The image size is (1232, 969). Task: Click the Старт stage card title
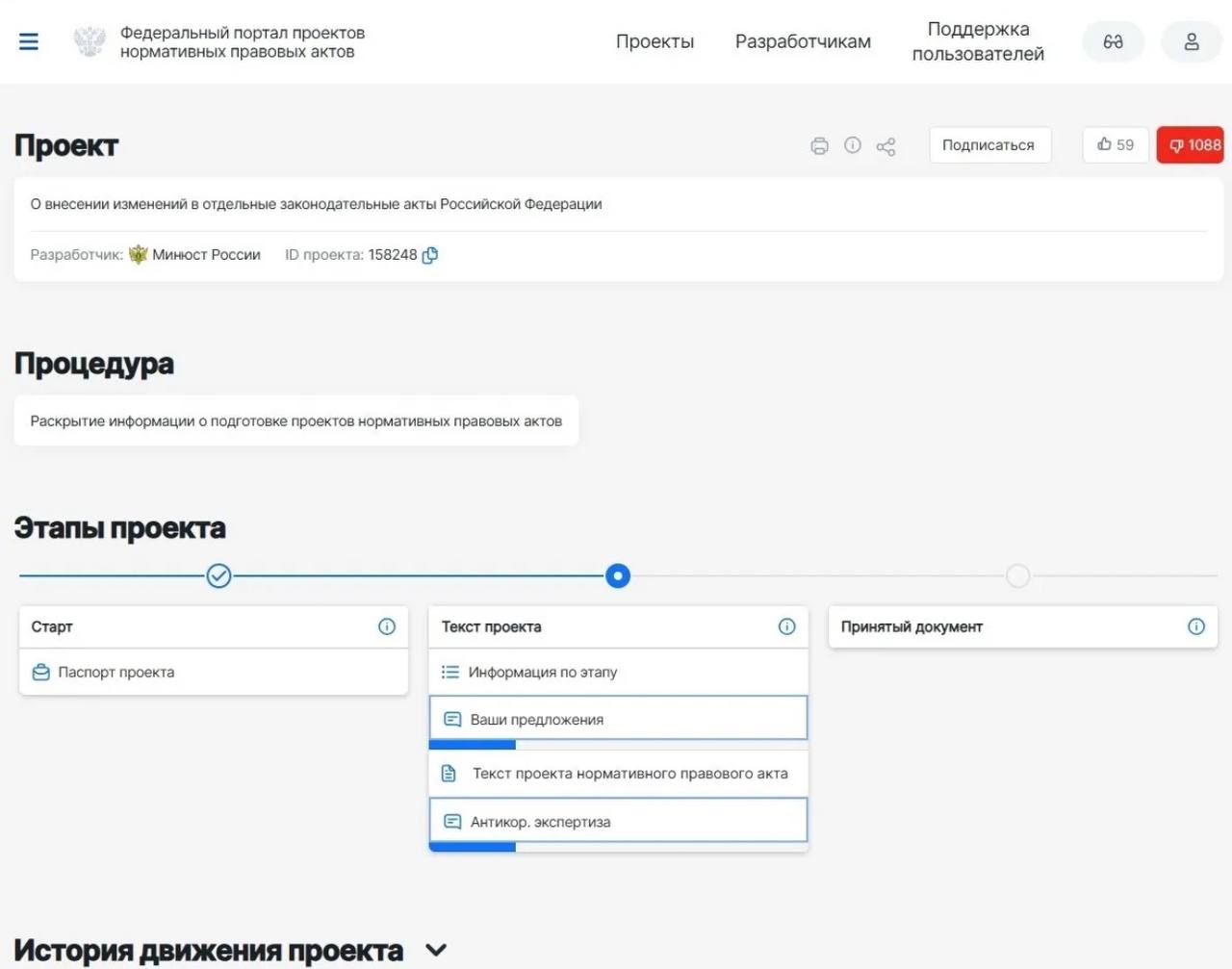(52, 626)
